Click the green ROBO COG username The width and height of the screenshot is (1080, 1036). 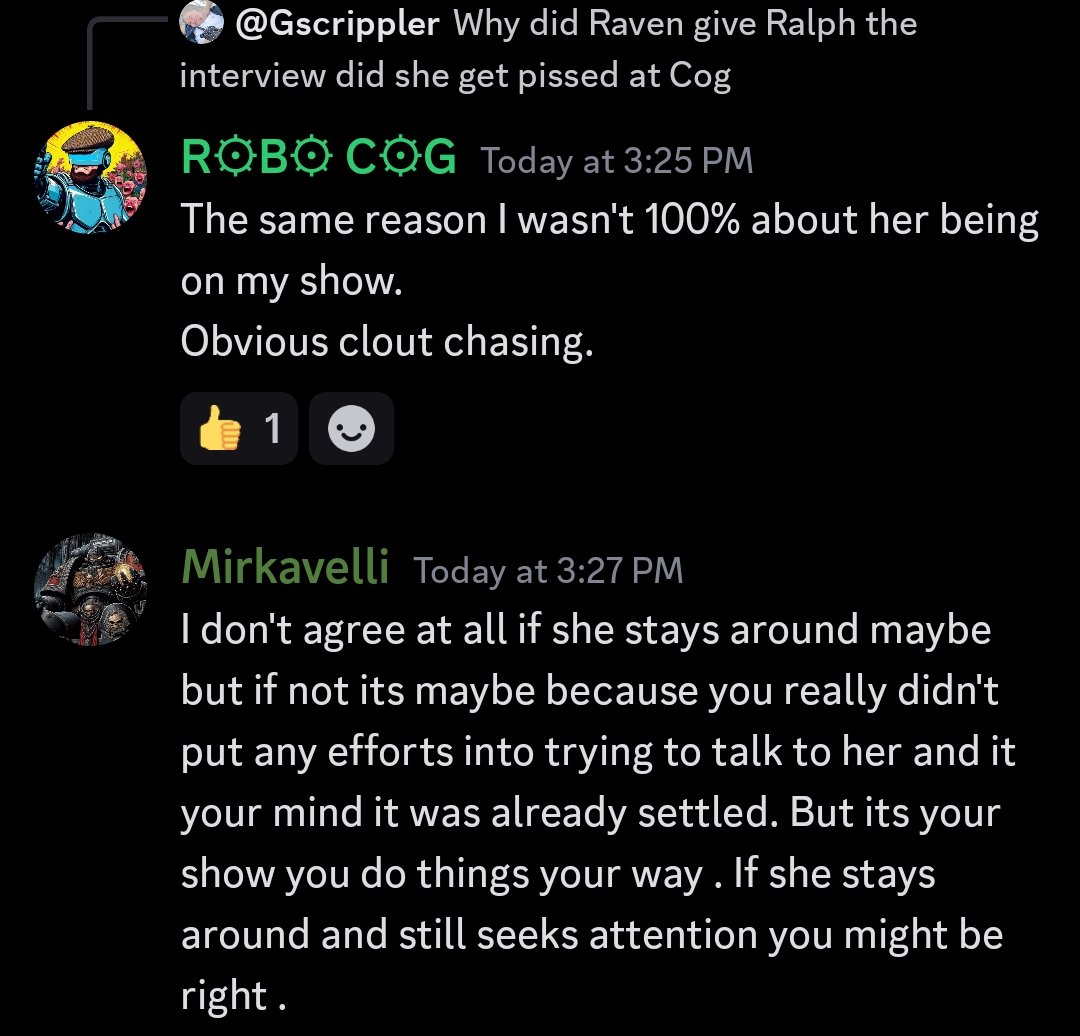(319, 158)
